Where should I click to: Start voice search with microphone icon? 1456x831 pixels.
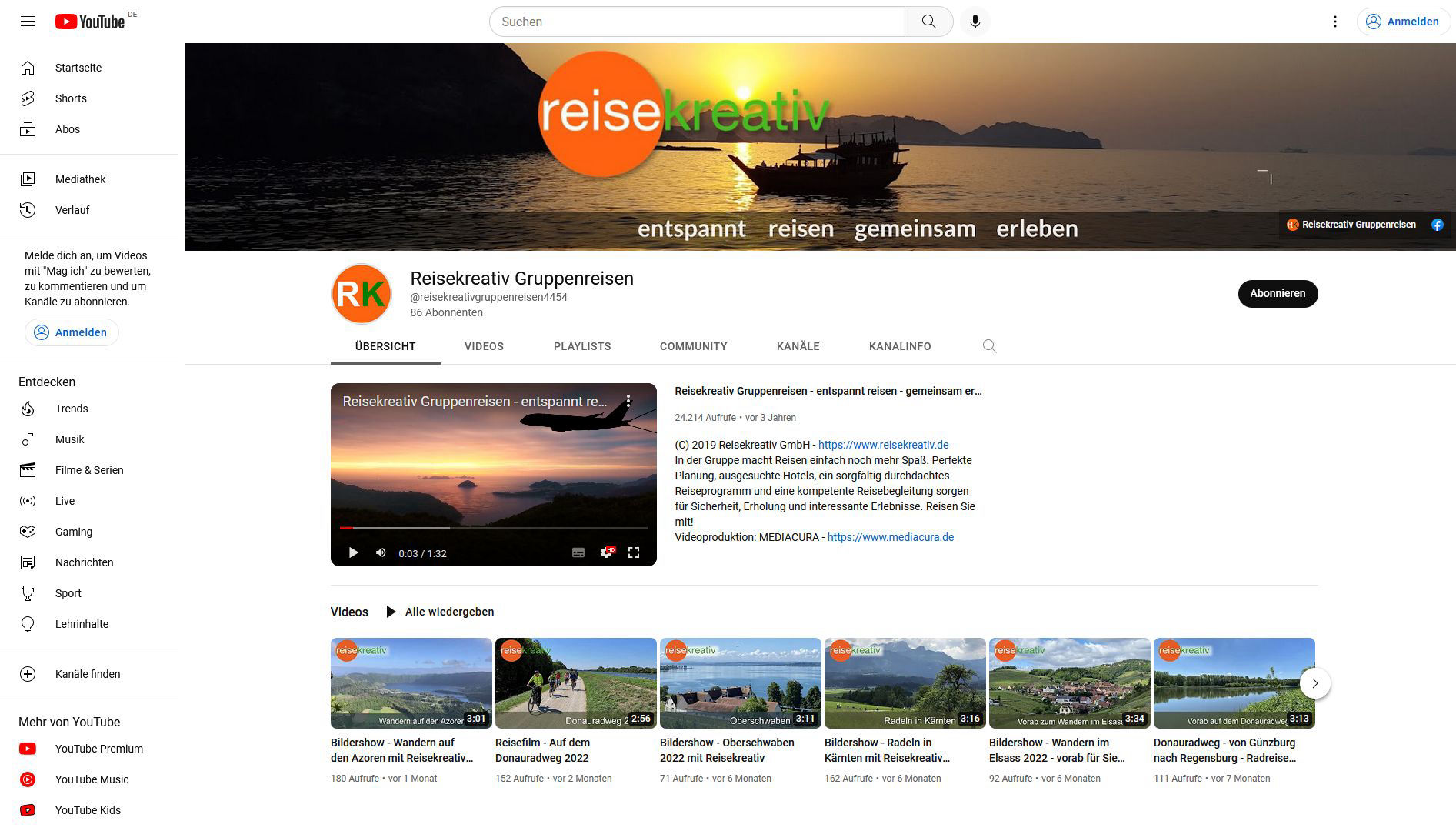click(975, 22)
